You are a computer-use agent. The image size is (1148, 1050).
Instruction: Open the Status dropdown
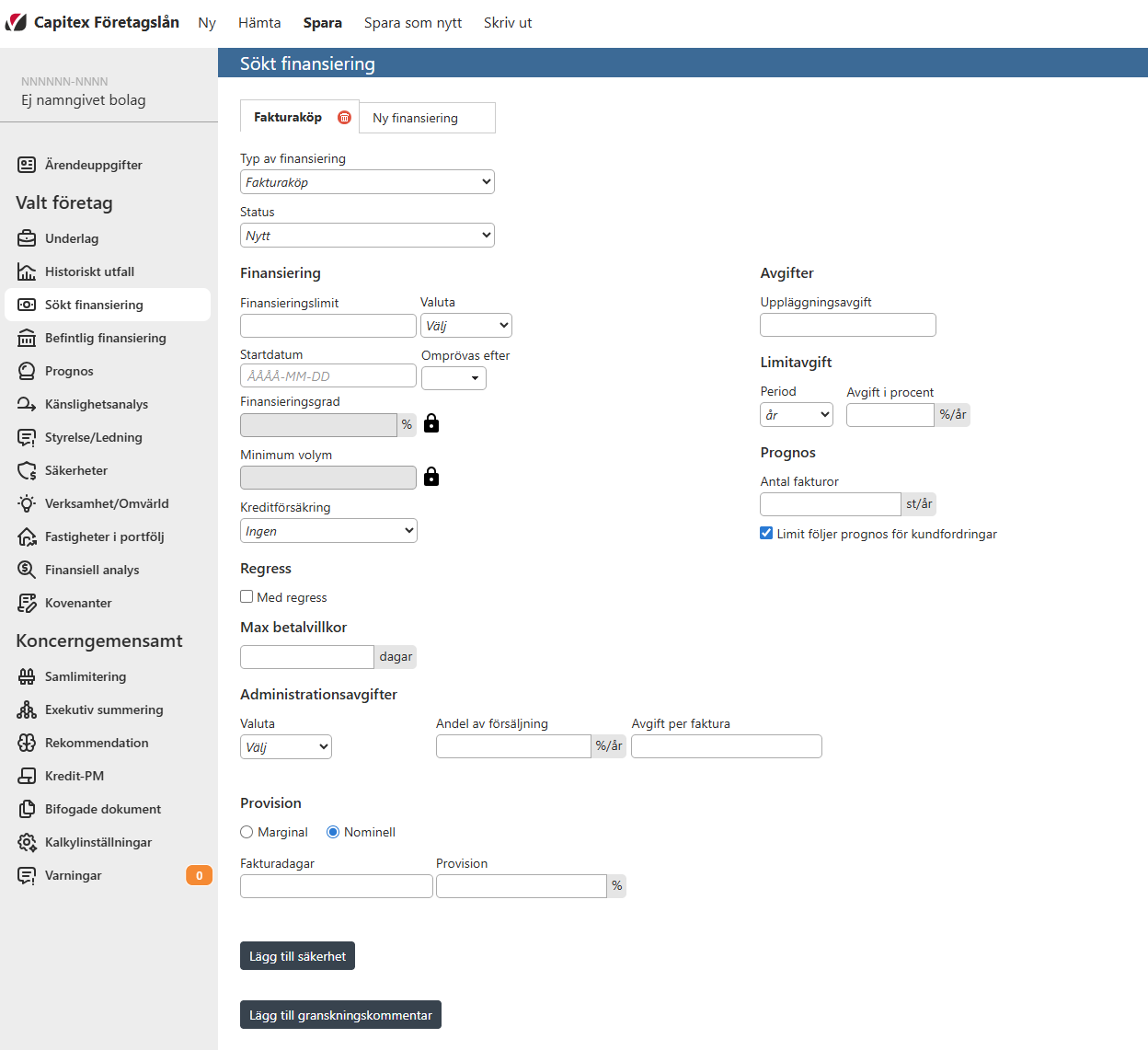[x=367, y=236]
